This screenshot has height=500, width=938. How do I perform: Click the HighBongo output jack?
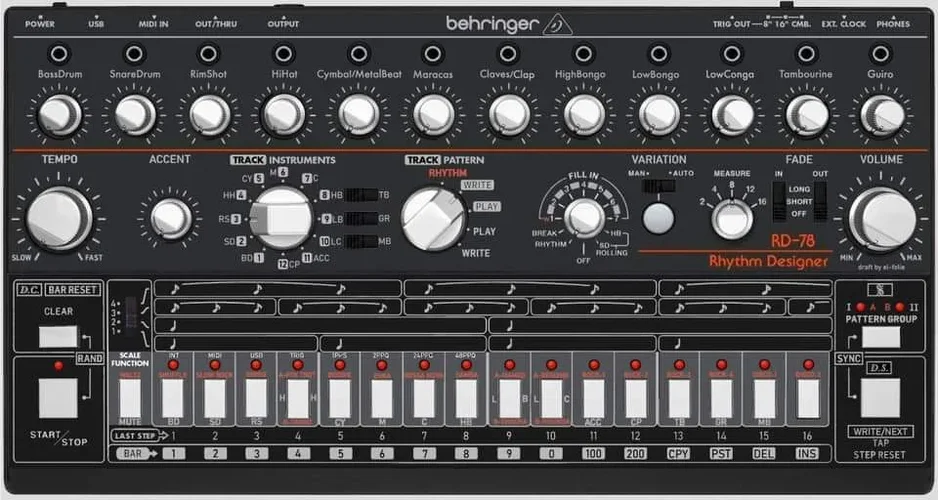(583, 54)
